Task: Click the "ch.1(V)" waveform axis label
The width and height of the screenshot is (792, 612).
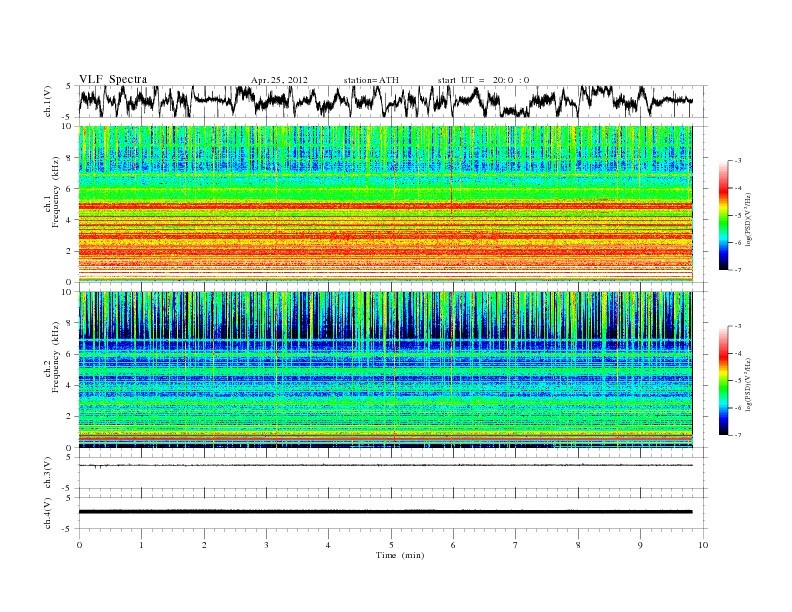Action: (x=48, y=101)
